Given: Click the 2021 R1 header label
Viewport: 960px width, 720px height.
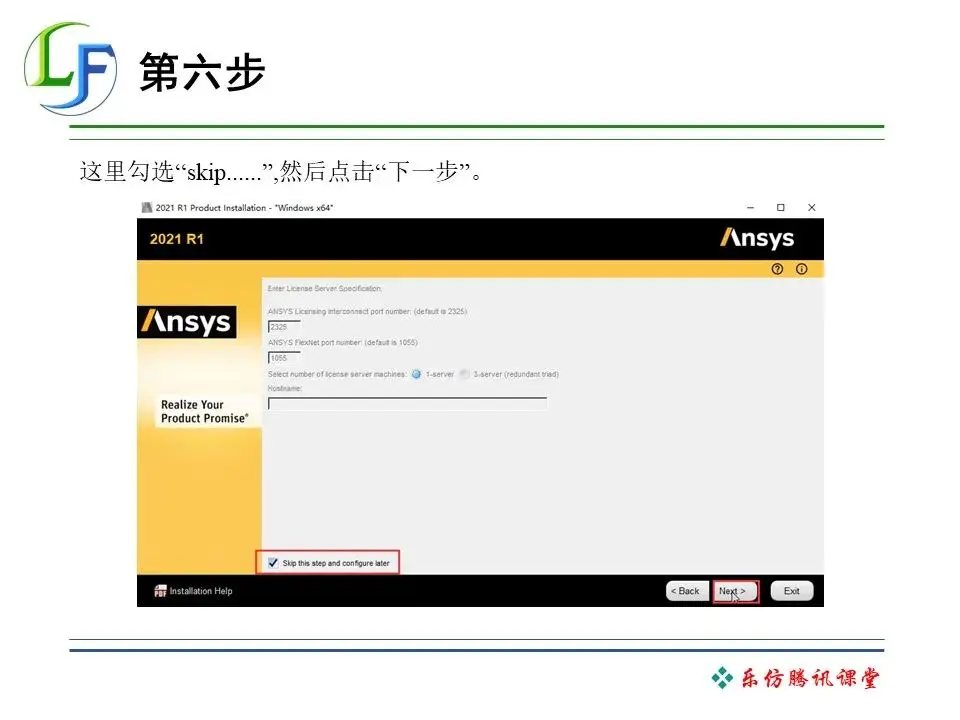Looking at the screenshot, I should coord(176,239).
